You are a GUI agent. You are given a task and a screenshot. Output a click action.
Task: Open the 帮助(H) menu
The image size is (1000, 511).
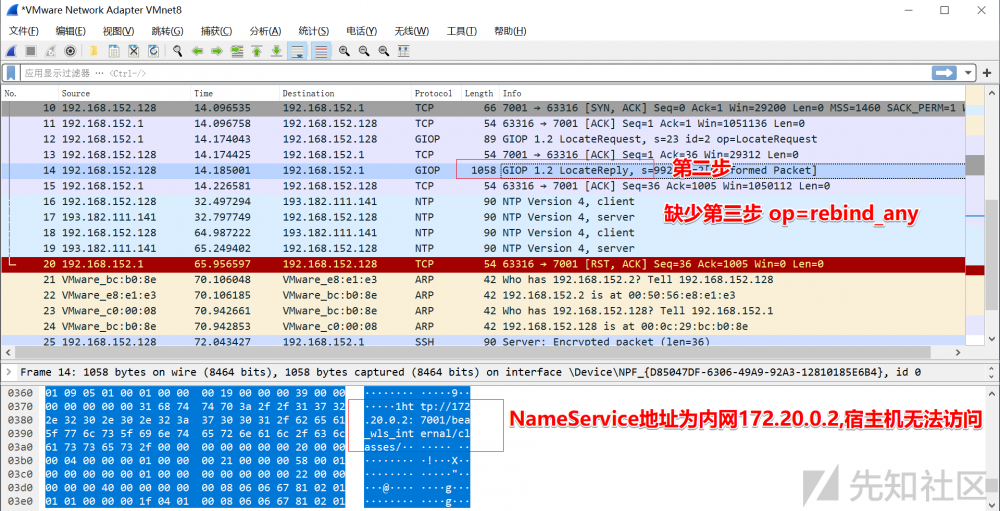(510, 31)
